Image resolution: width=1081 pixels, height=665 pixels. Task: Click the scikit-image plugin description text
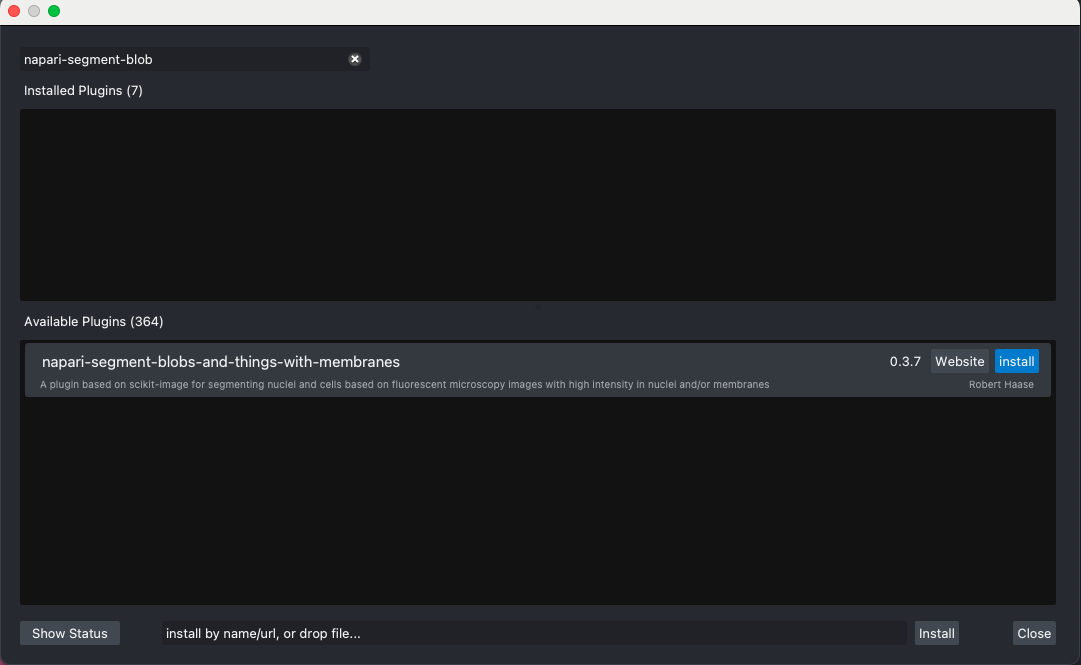[x=405, y=385]
